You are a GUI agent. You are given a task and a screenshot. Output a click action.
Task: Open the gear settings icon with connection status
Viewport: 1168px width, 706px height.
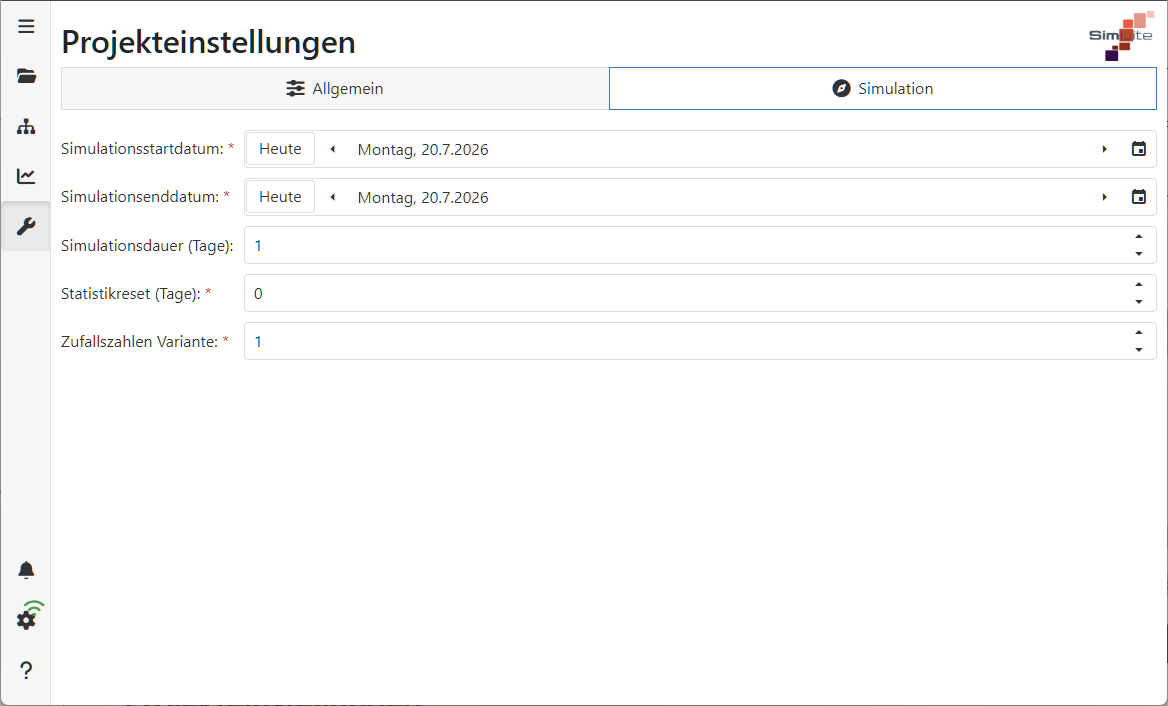28,617
